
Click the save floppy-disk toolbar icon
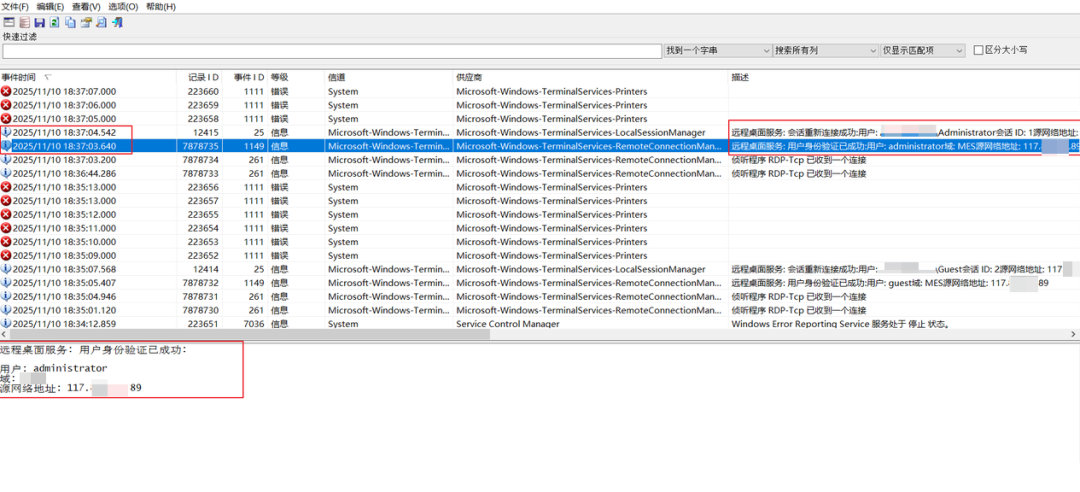pos(39,22)
